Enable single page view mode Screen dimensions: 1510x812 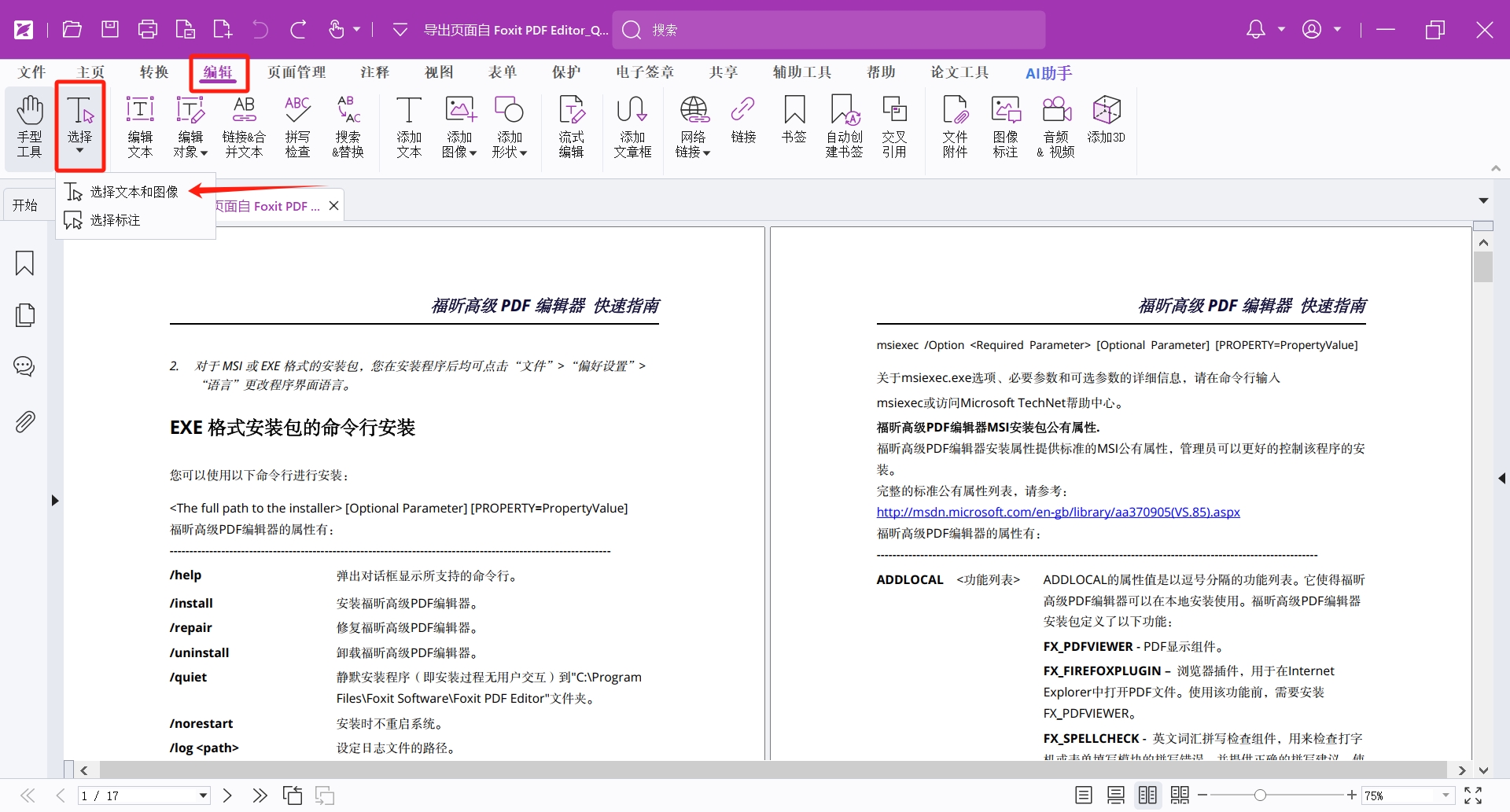[x=1084, y=795]
